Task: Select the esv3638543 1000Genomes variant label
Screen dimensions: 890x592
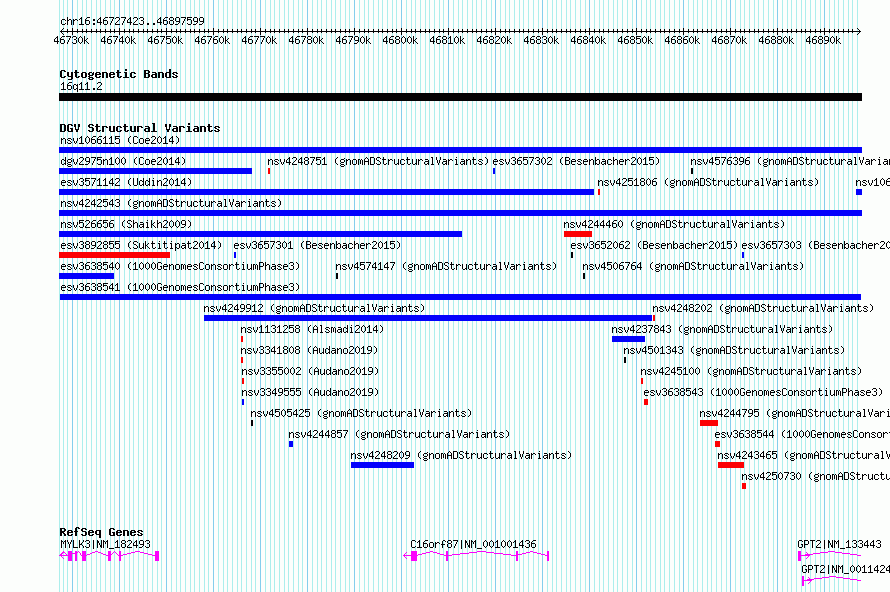Action: pos(763,392)
